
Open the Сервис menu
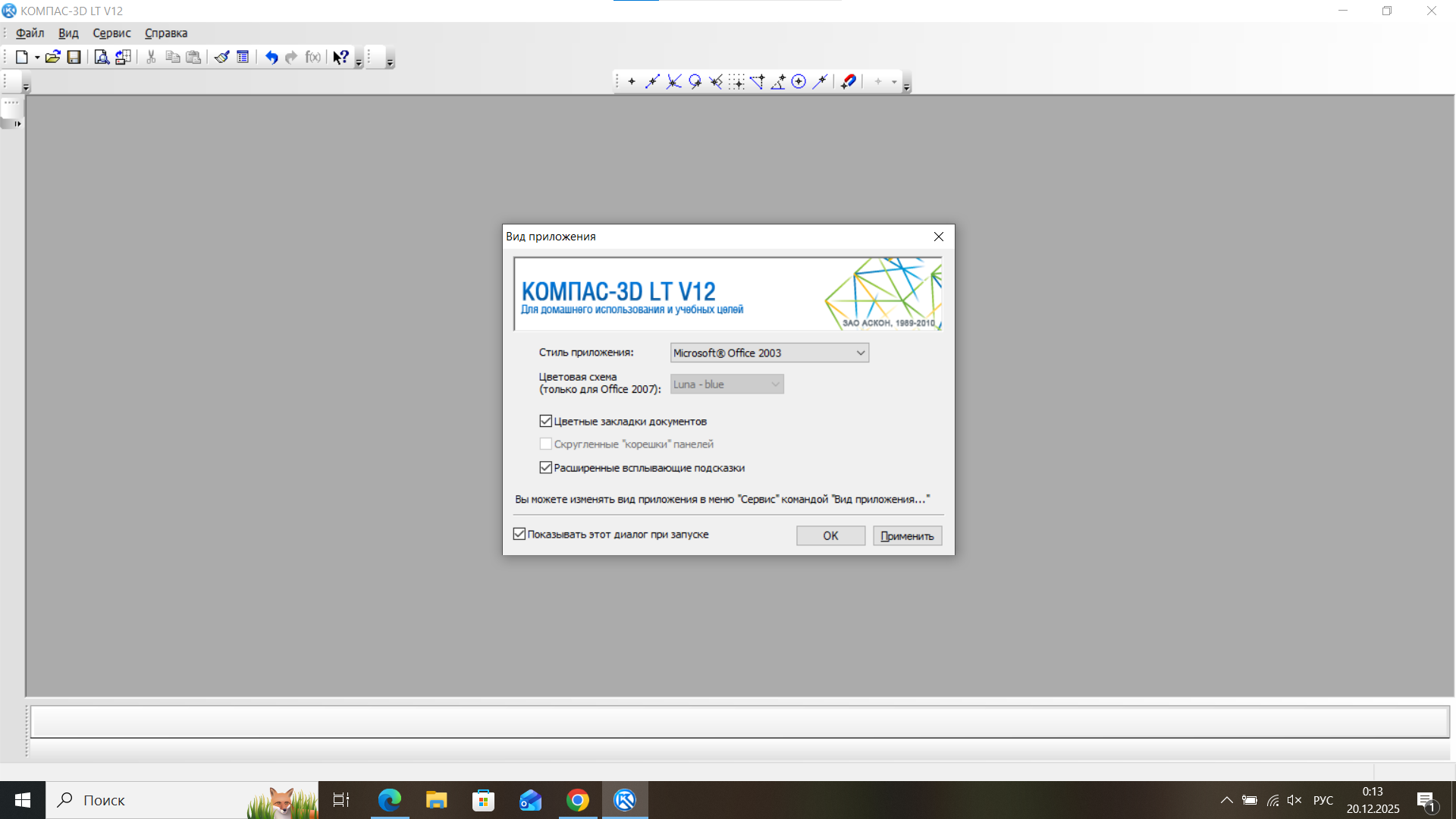coord(111,33)
